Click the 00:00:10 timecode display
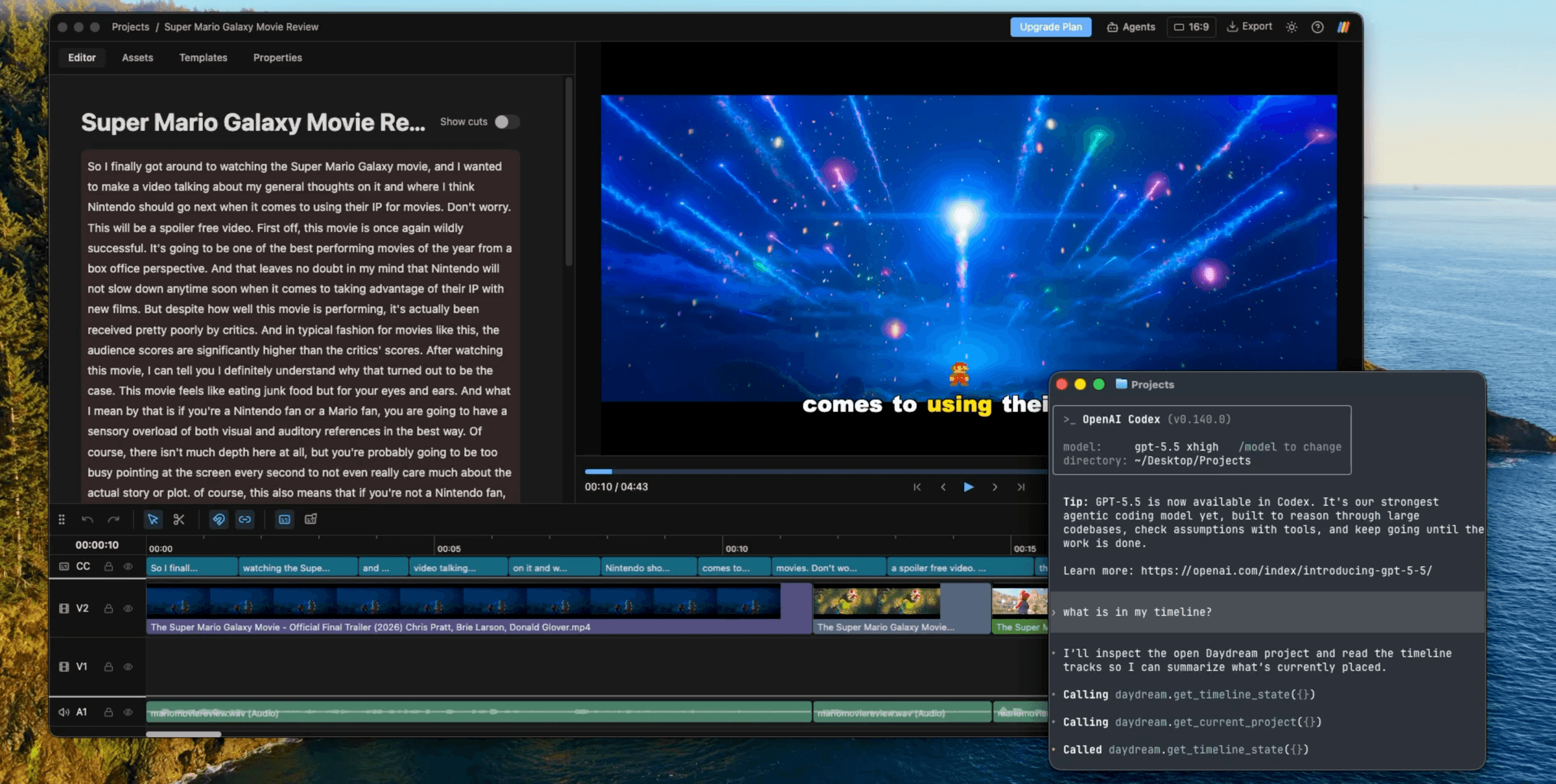The width and height of the screenshot is (1556, 784). pos(97,545)
